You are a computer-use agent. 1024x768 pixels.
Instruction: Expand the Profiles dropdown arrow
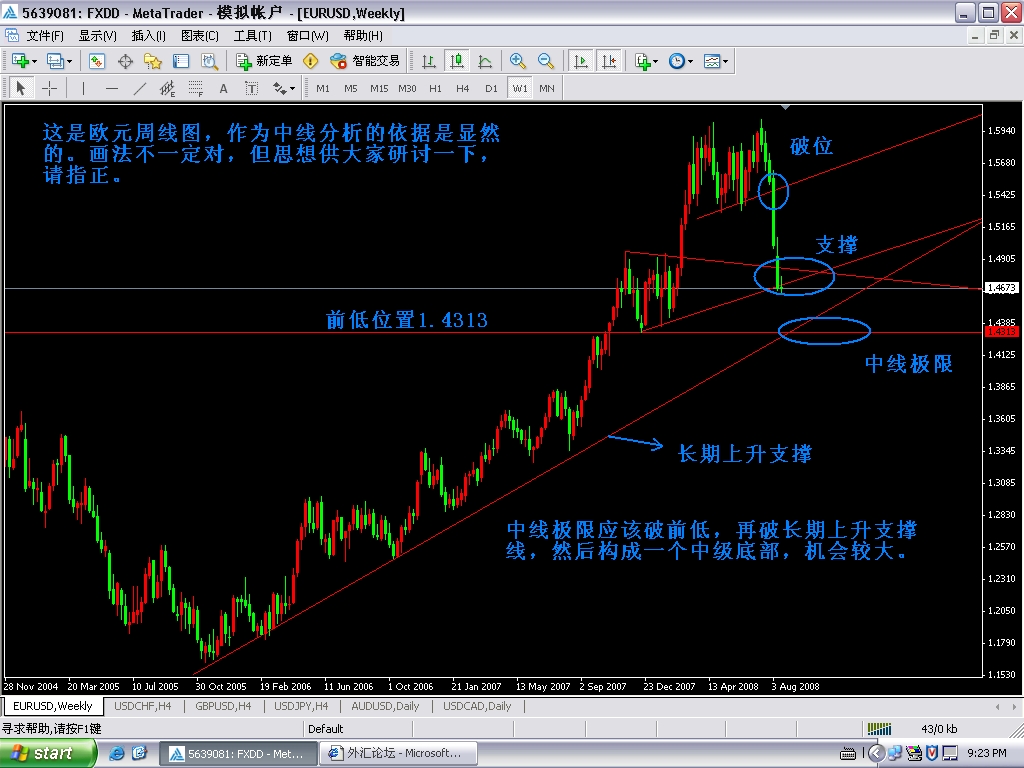pyautogui.click(x=69, y=61)
